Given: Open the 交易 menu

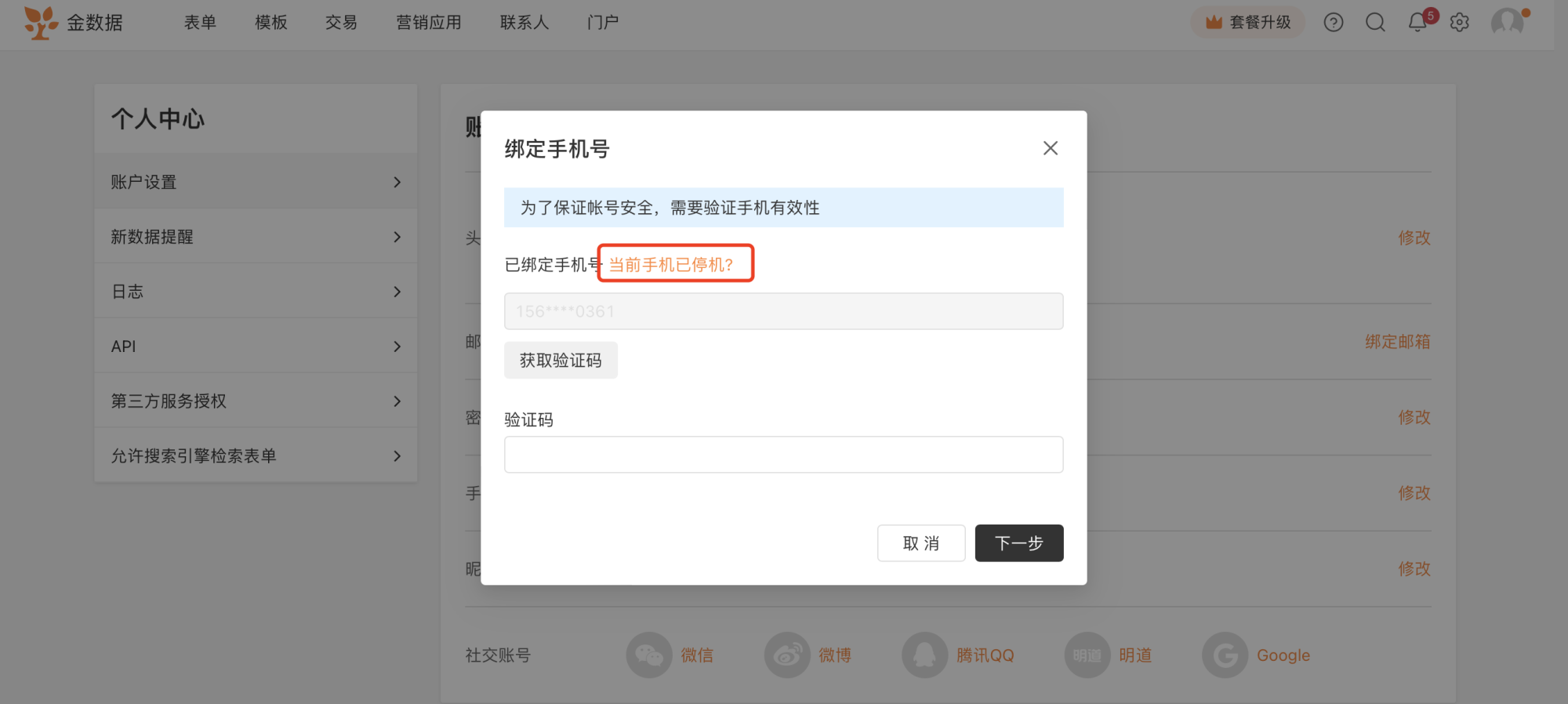Looking at the screenshot, I should coord(342,23).
